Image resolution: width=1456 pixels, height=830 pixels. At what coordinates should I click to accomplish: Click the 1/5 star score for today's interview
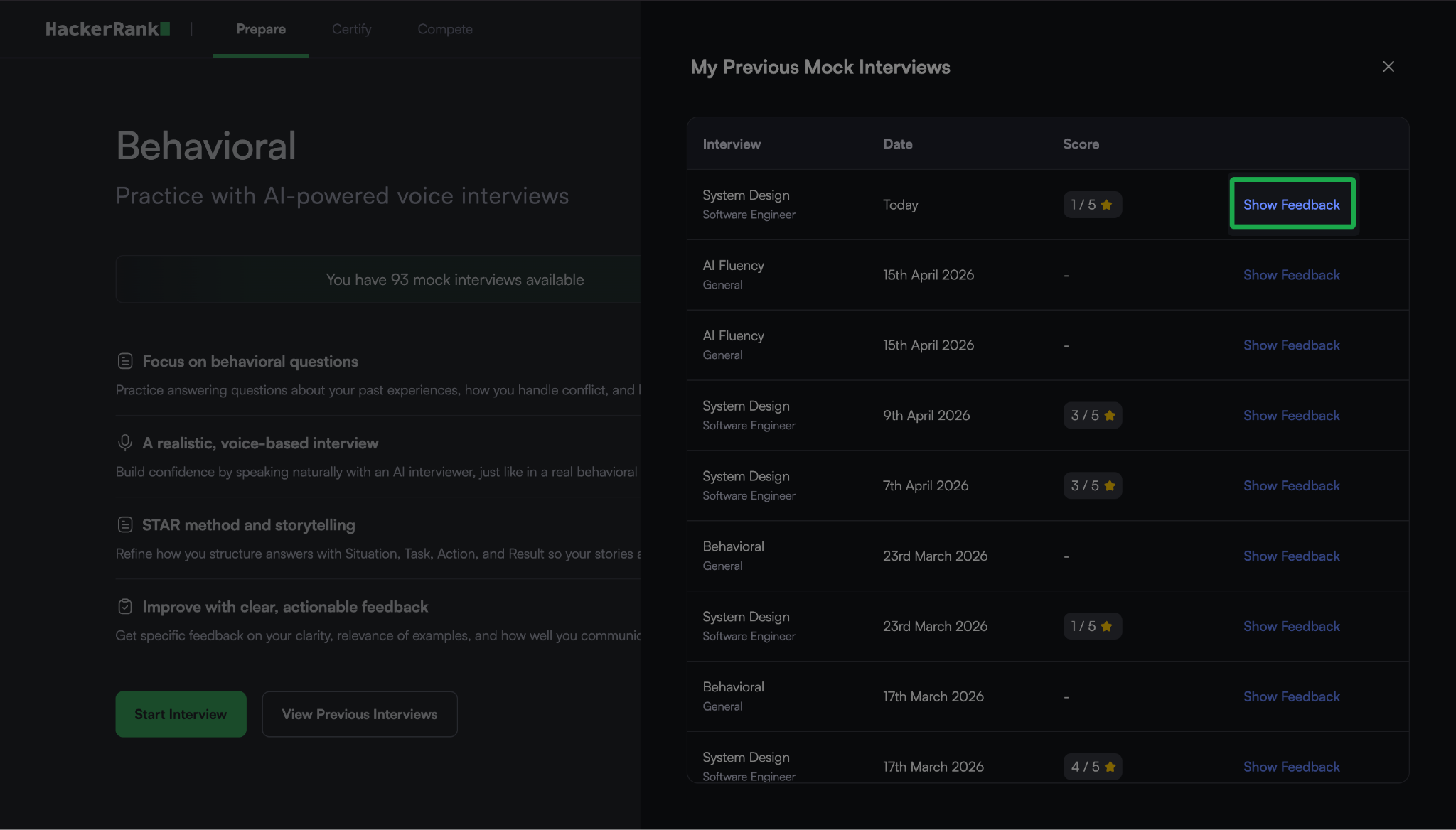[x=1092, y=205]
